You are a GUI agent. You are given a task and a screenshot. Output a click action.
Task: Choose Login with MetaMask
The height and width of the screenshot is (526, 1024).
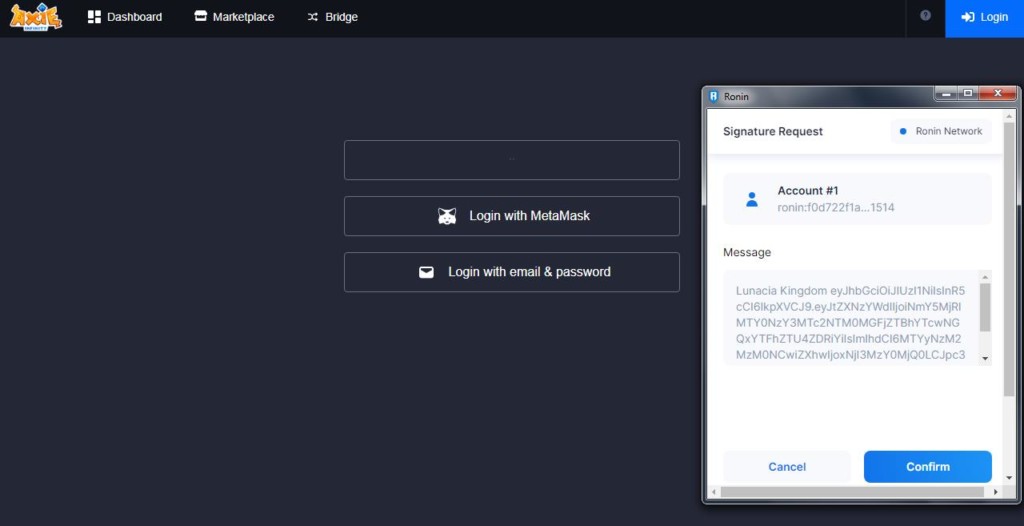tap(511, 216)
